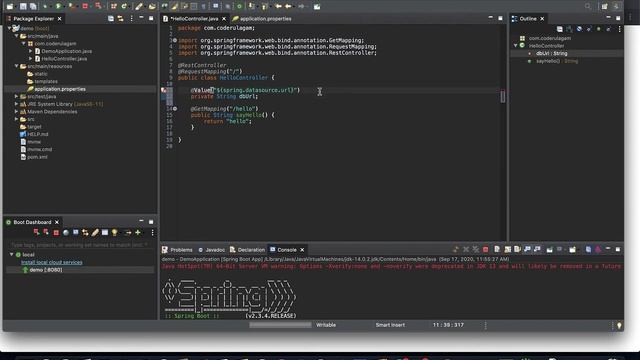Viewport: 640px width, 360px height.
Task: Select the templates folder
Action: coord(46,81)
